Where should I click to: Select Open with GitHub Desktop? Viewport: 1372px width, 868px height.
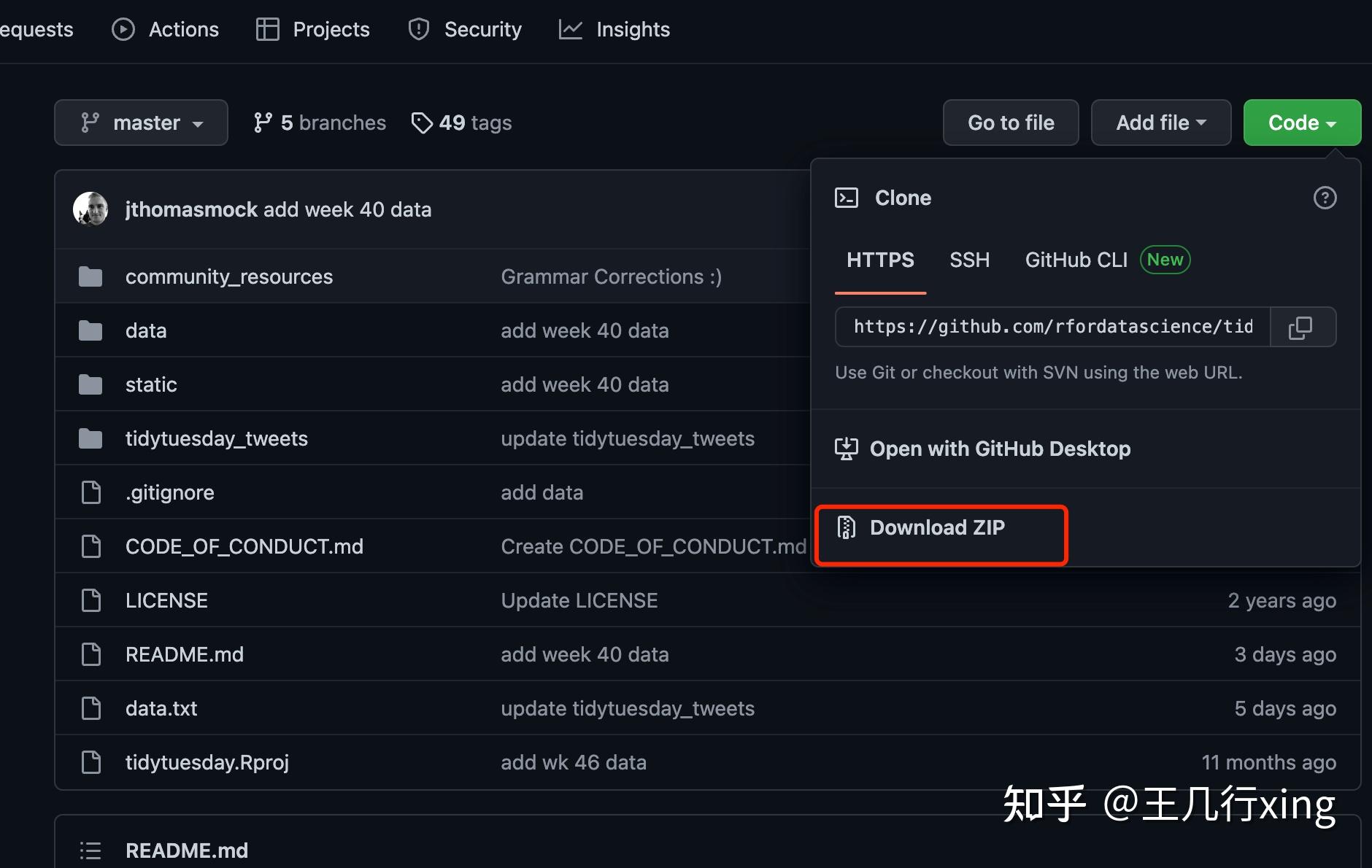[1001, 449]
